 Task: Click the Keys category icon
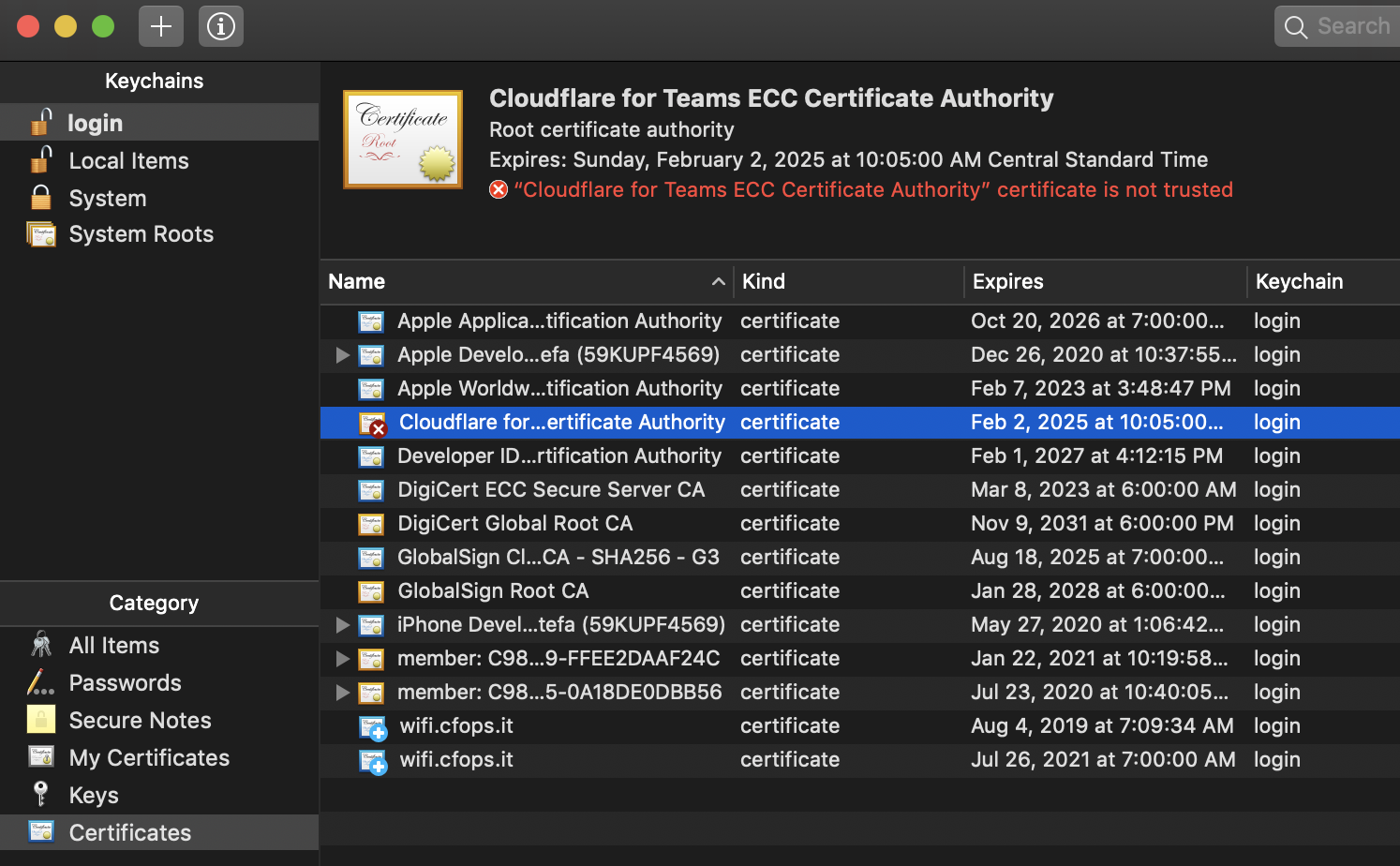[39, 795]
